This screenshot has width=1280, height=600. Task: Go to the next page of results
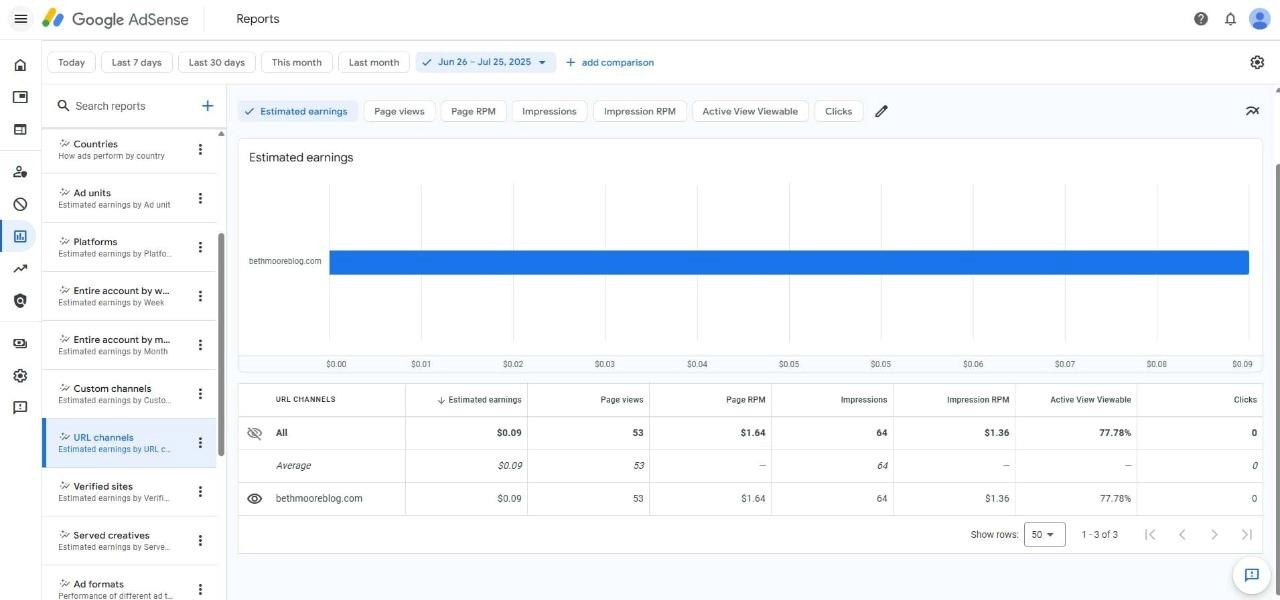[1214, 535]
